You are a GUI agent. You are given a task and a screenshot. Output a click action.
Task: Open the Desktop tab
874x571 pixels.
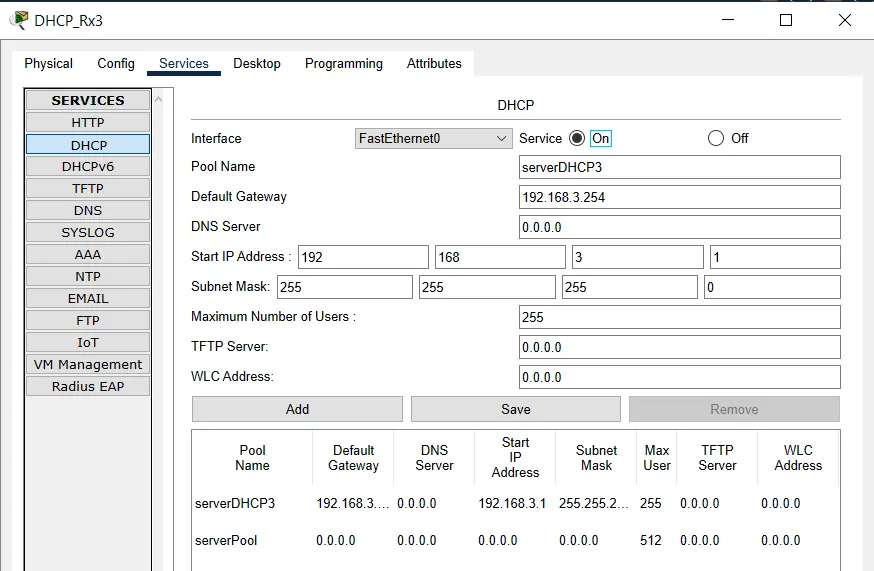coord(257,64)
